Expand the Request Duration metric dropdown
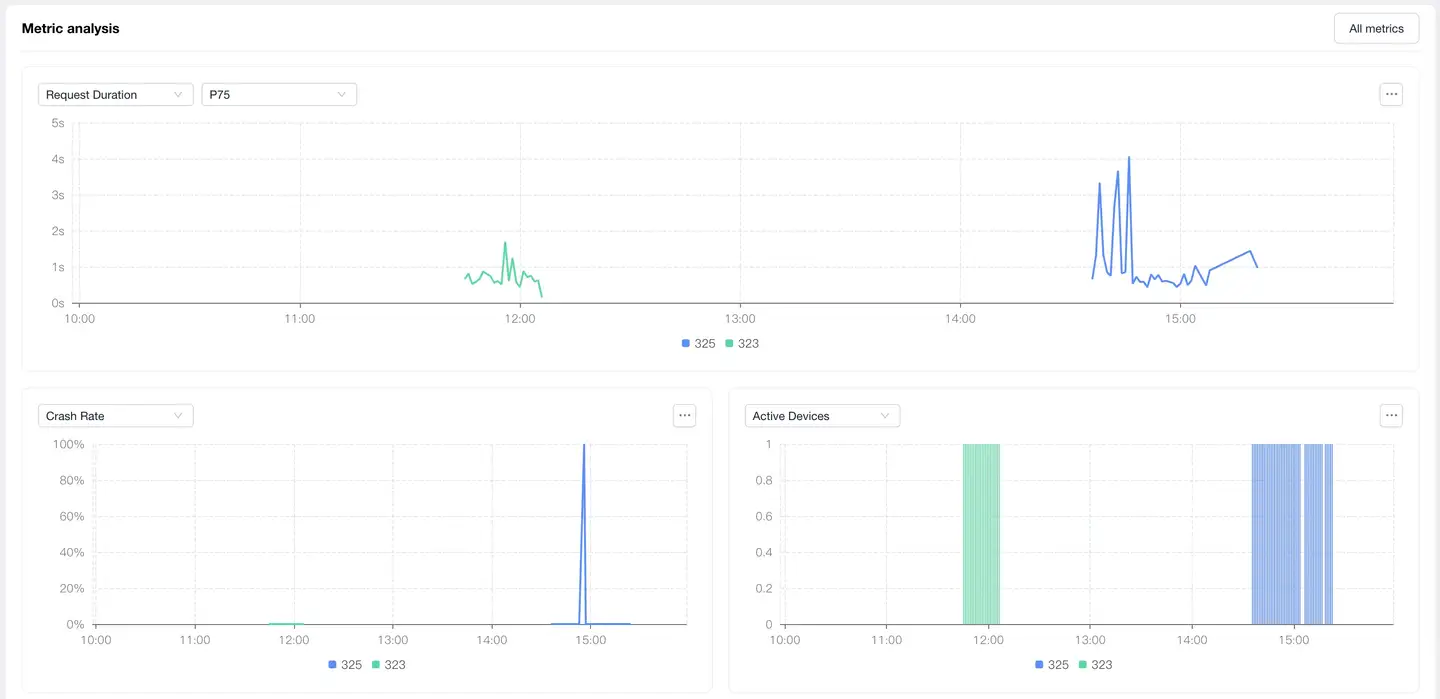This screenshot has height=699, width=1440. (115, 95)
